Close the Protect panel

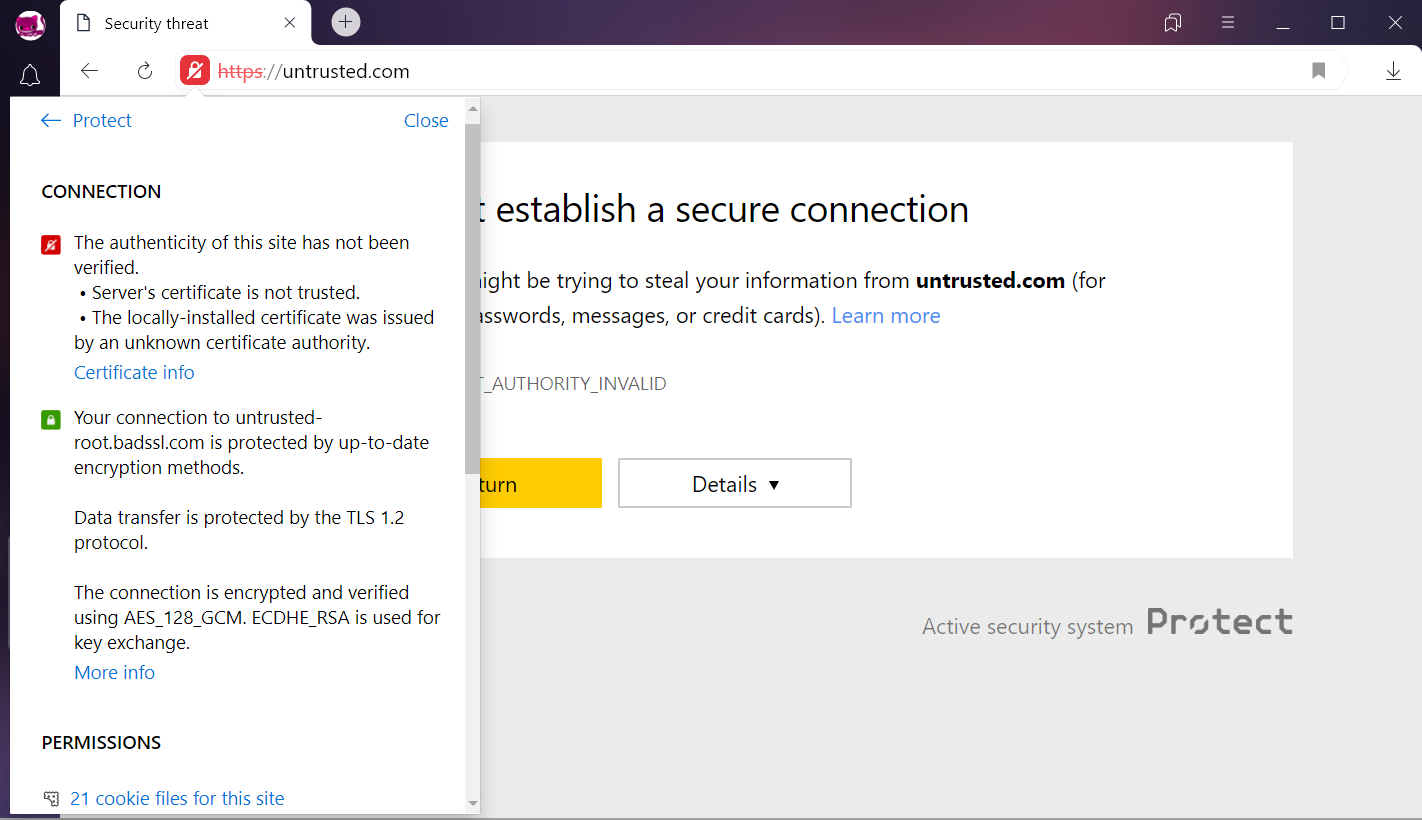[426, 120]
